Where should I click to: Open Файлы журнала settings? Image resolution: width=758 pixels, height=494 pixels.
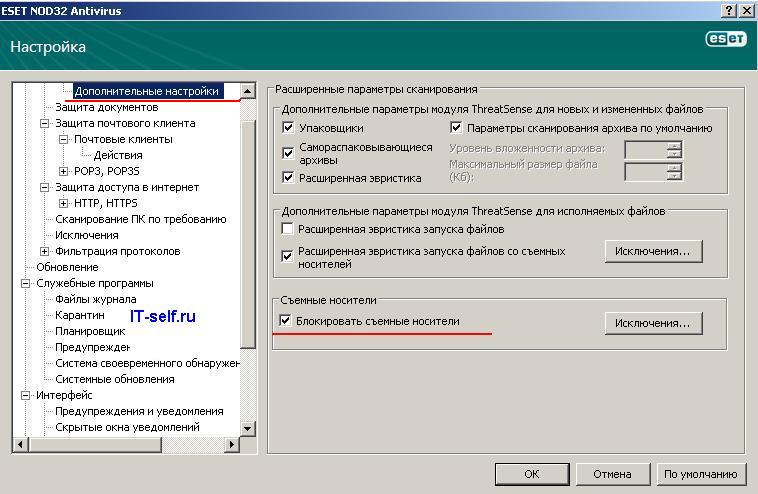[96, 299]
